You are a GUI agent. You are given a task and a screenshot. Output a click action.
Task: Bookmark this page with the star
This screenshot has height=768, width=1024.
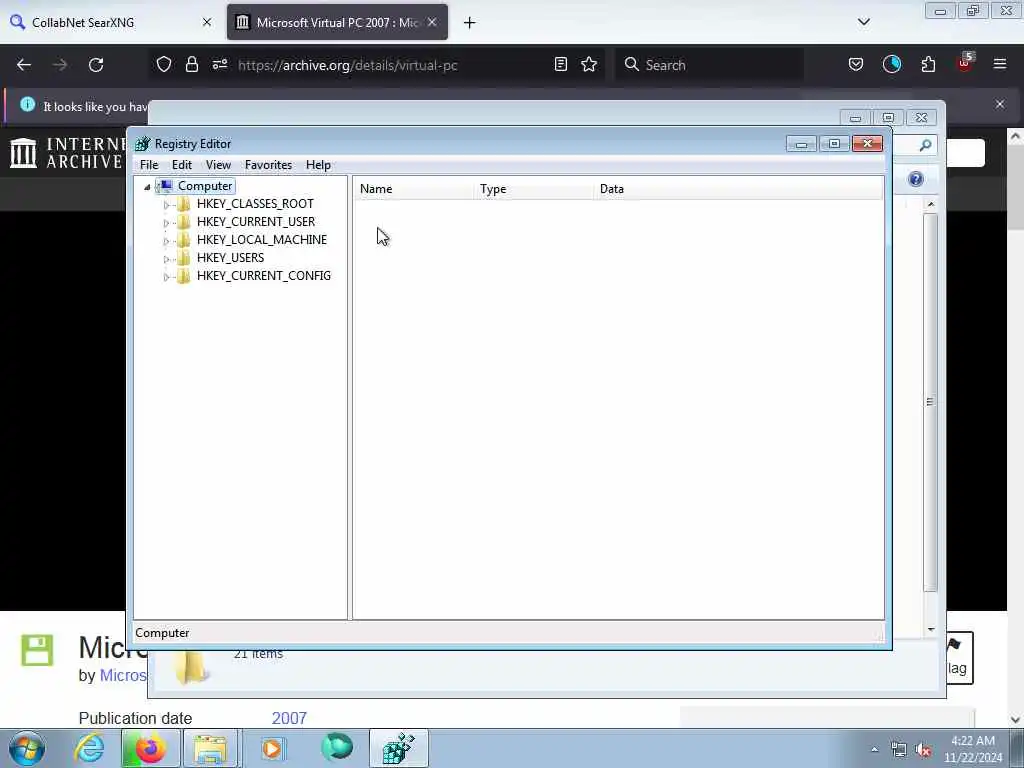point(589,65)
